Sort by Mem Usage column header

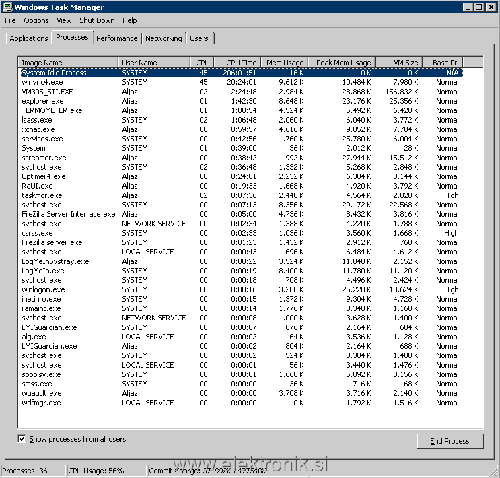click(x=284, y=62)
